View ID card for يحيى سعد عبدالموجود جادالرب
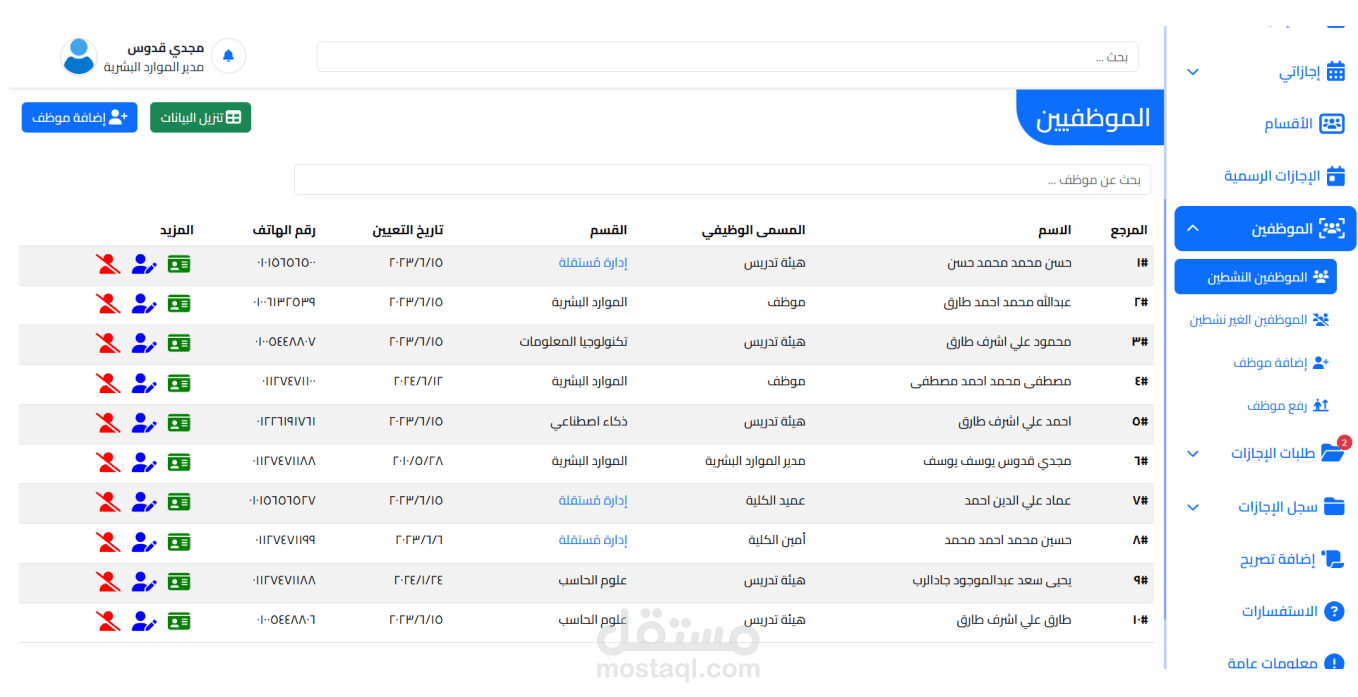This screenshot has width=1358, height=697. point(179,581)
